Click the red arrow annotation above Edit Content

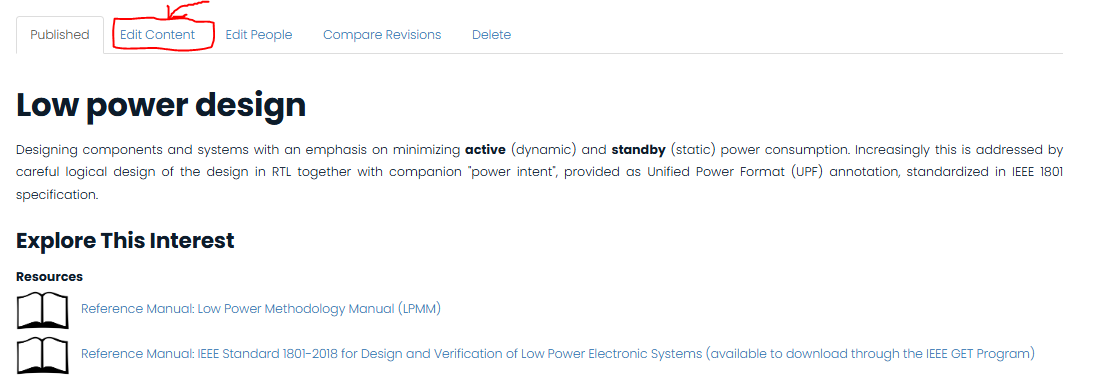click(185, 13)
